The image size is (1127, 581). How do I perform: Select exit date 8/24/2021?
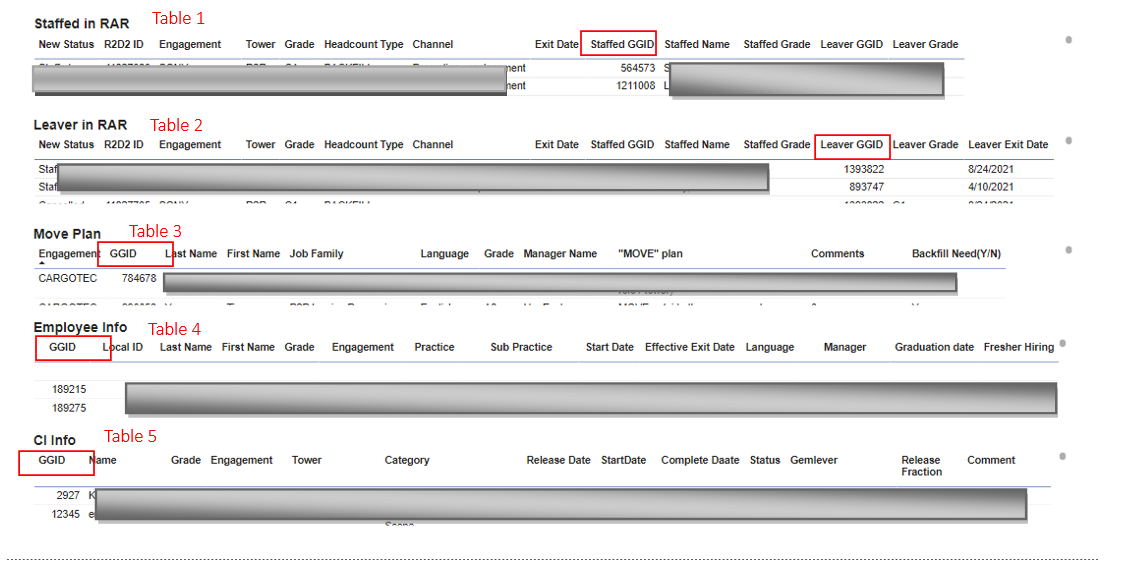(x=991, y=170)
